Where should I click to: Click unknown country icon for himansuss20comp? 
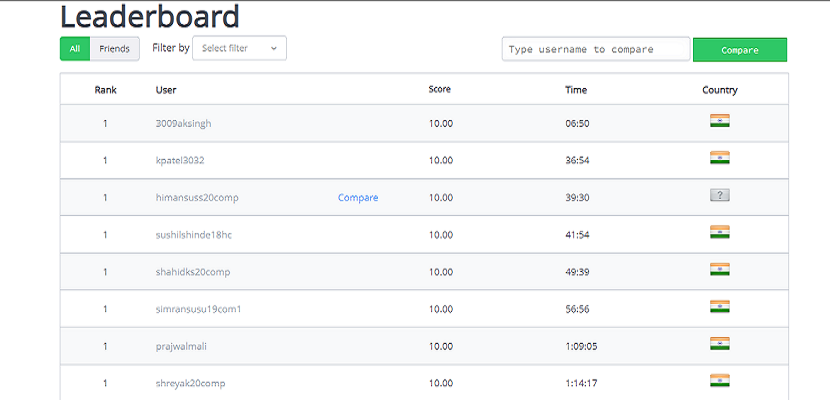click(x=719, y=195)
